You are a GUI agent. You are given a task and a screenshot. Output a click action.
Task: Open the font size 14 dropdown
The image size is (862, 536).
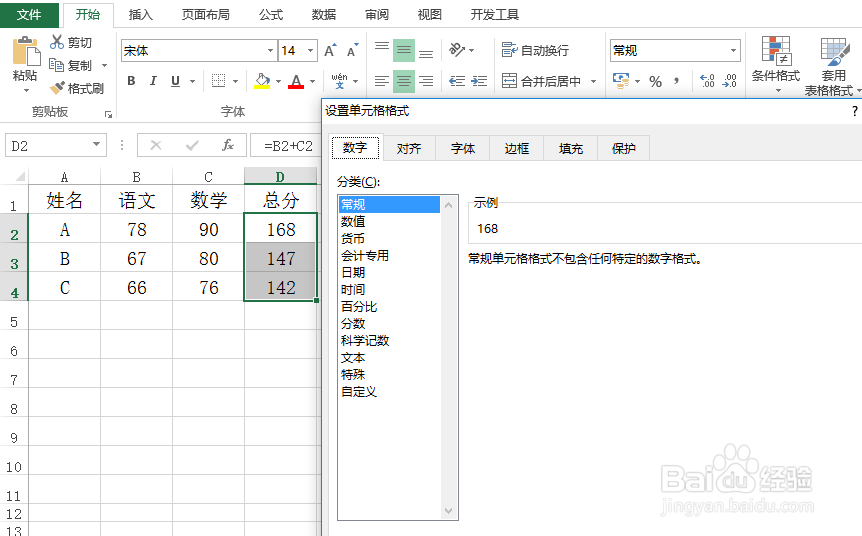[x=311, y=51]
